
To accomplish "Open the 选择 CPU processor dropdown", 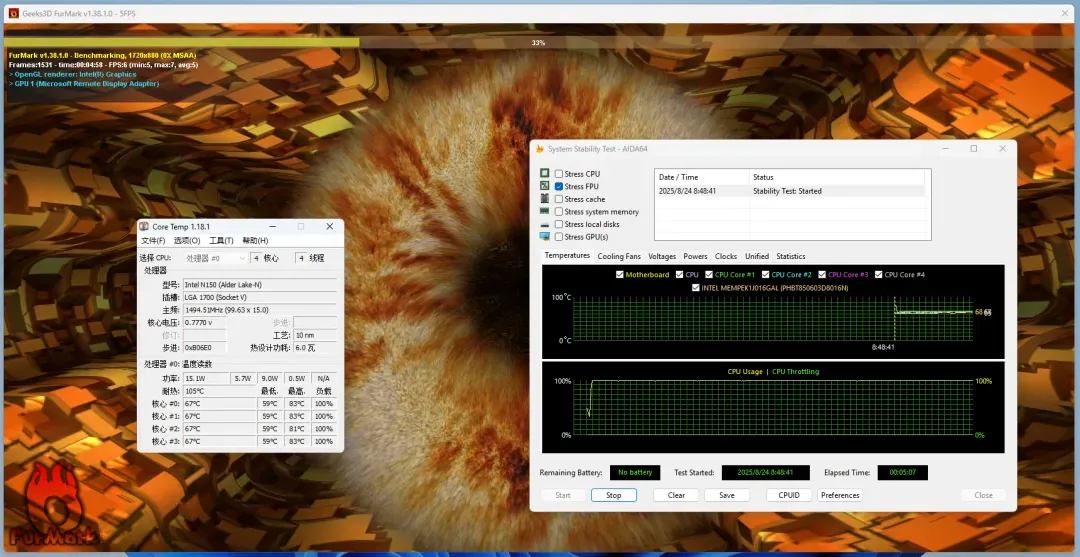I will click(215, 258).
